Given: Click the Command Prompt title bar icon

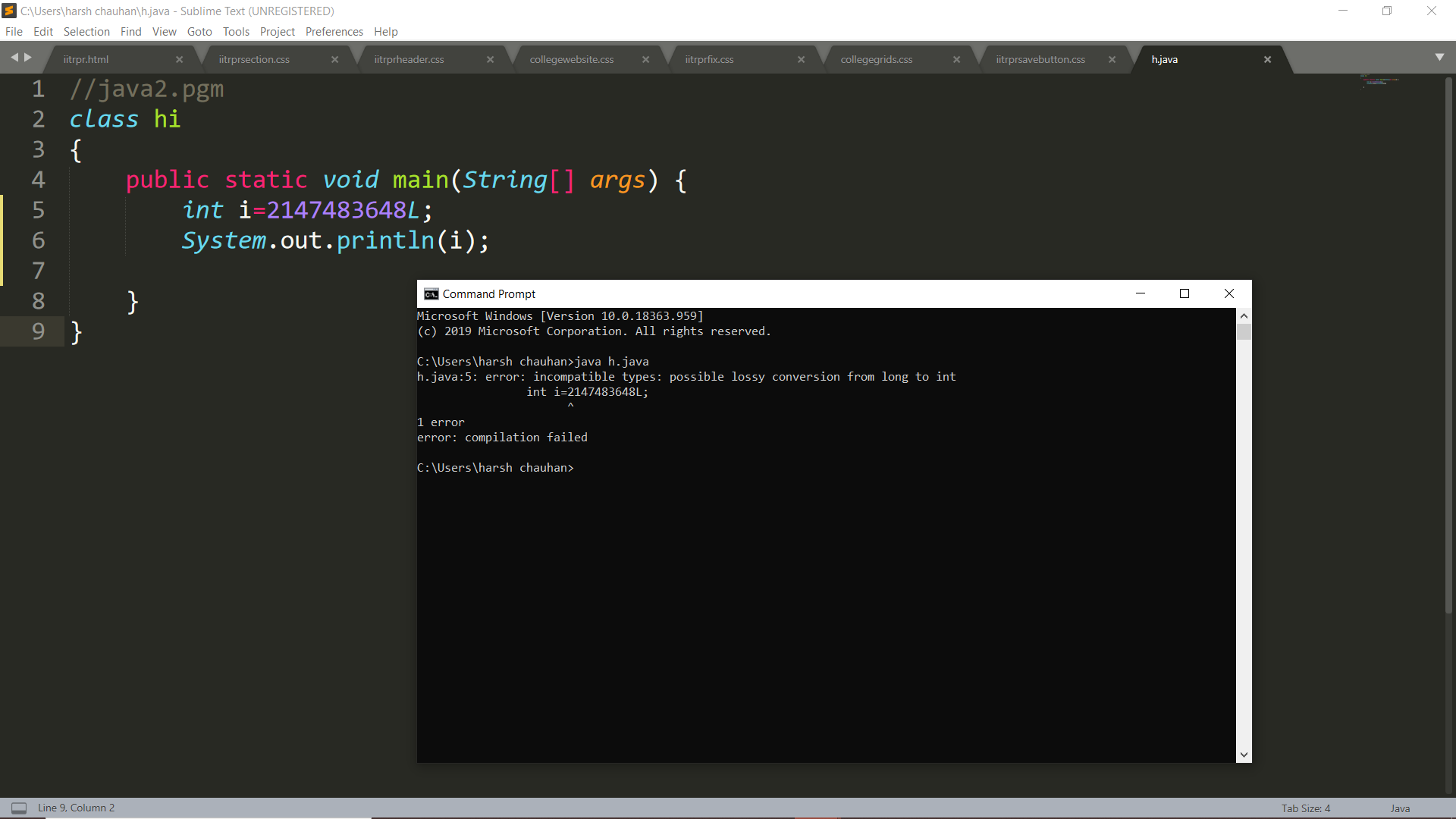Looking at the screenshot, I should click(x=431, y=294).
